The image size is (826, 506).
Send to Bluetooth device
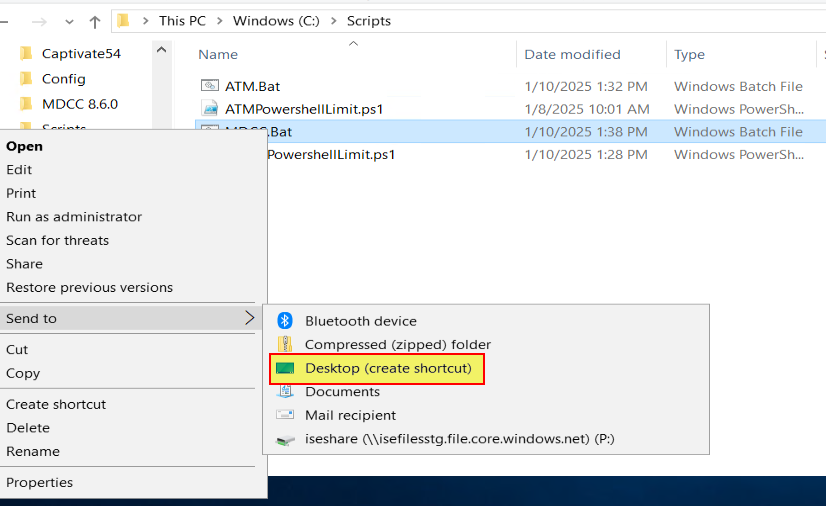(x=361, y=321)
